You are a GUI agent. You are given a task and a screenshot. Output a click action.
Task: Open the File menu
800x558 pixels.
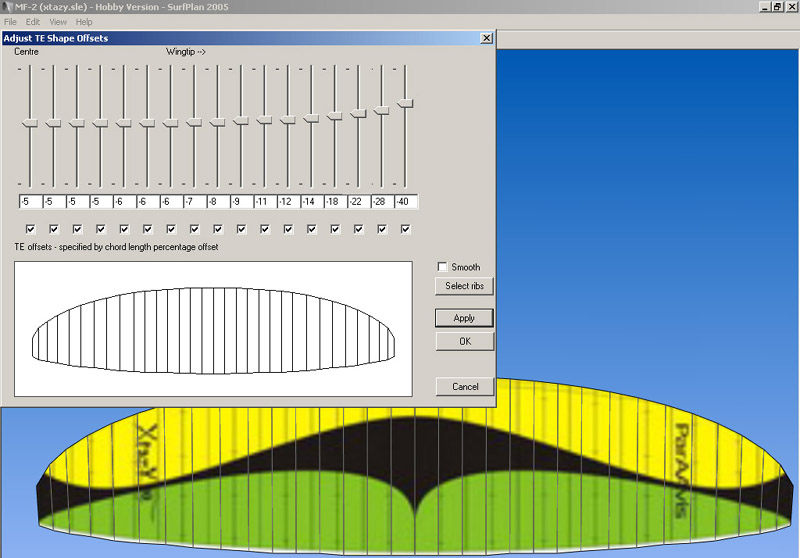(x=11, y=21)
